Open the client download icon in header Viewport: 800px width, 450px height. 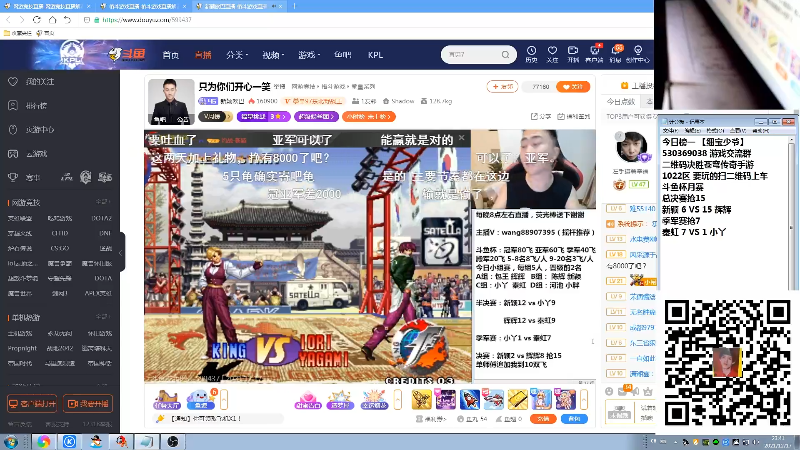(594, 54)
